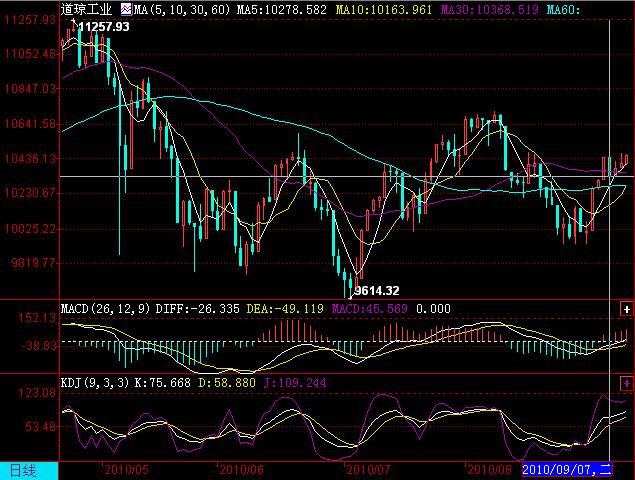This screenshot has width=635, height=480.
Task: Click the MA5:10278.582 value
Action: (x=281, y=9)
